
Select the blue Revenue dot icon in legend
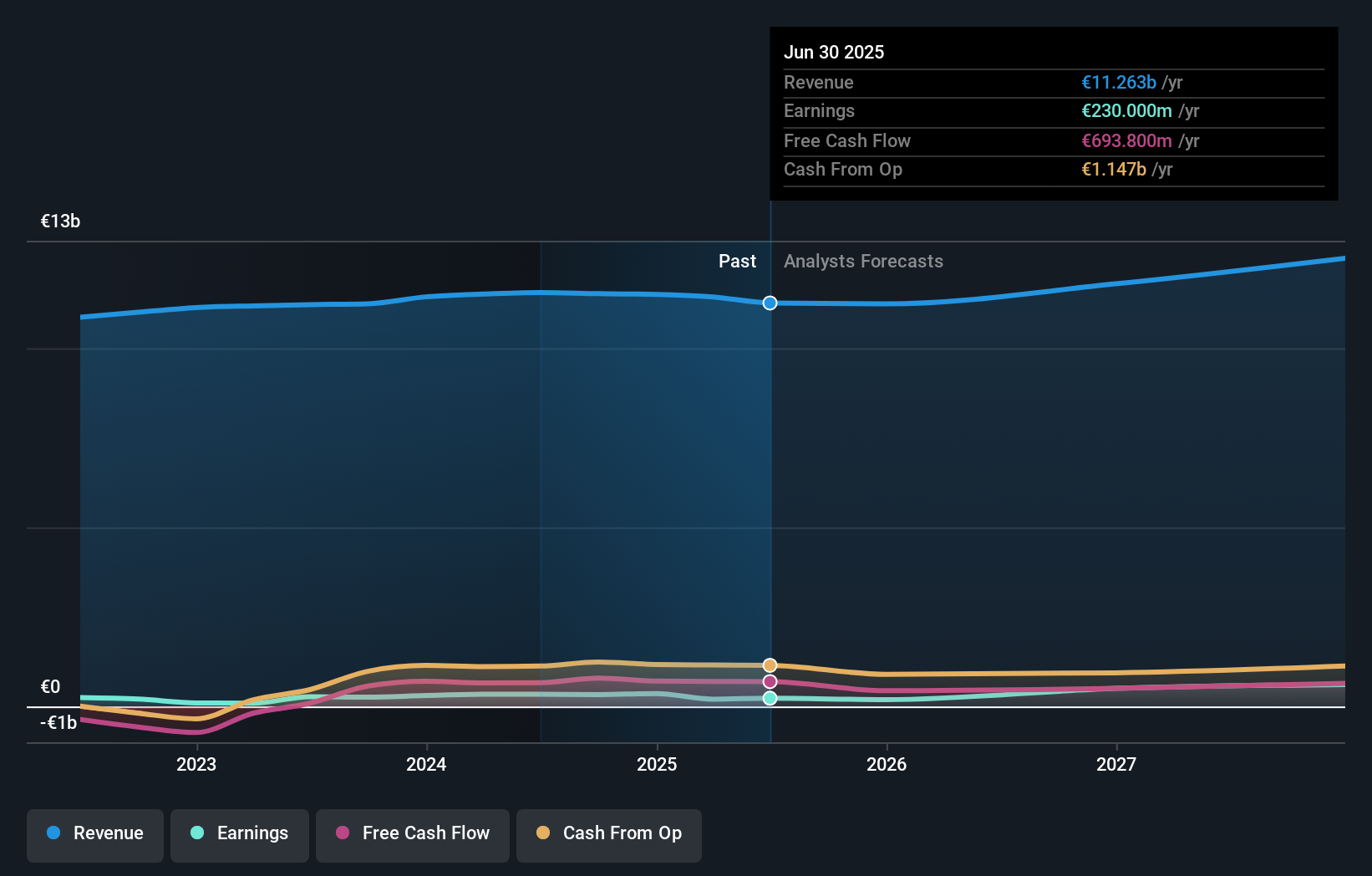point(52,833)
